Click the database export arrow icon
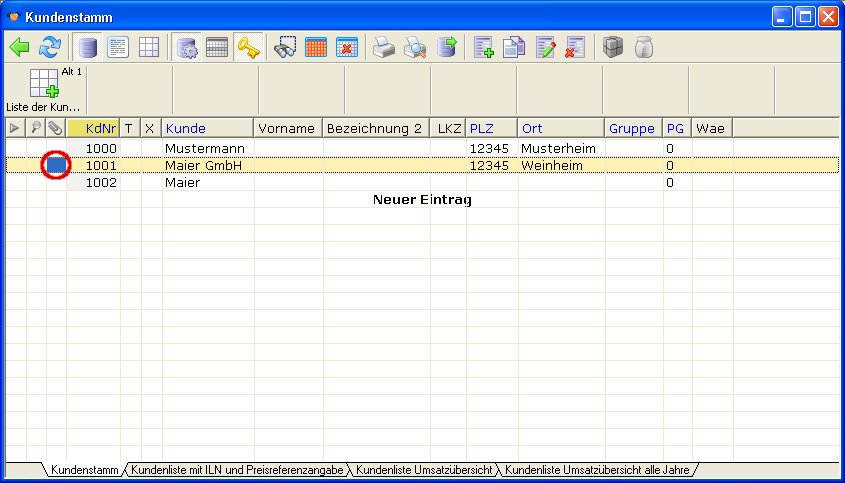This screenshot has height=483, width=845. (446, 47)
